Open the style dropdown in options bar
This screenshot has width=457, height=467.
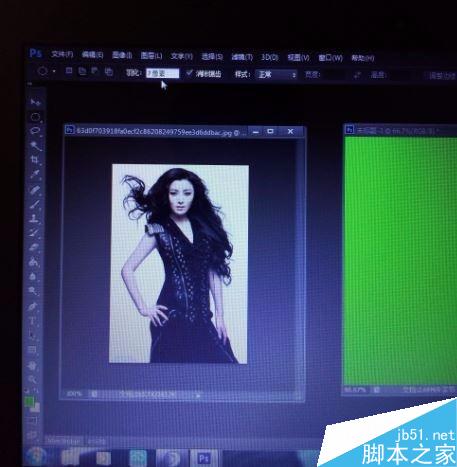pyautogui.click(x=276, y=74)
